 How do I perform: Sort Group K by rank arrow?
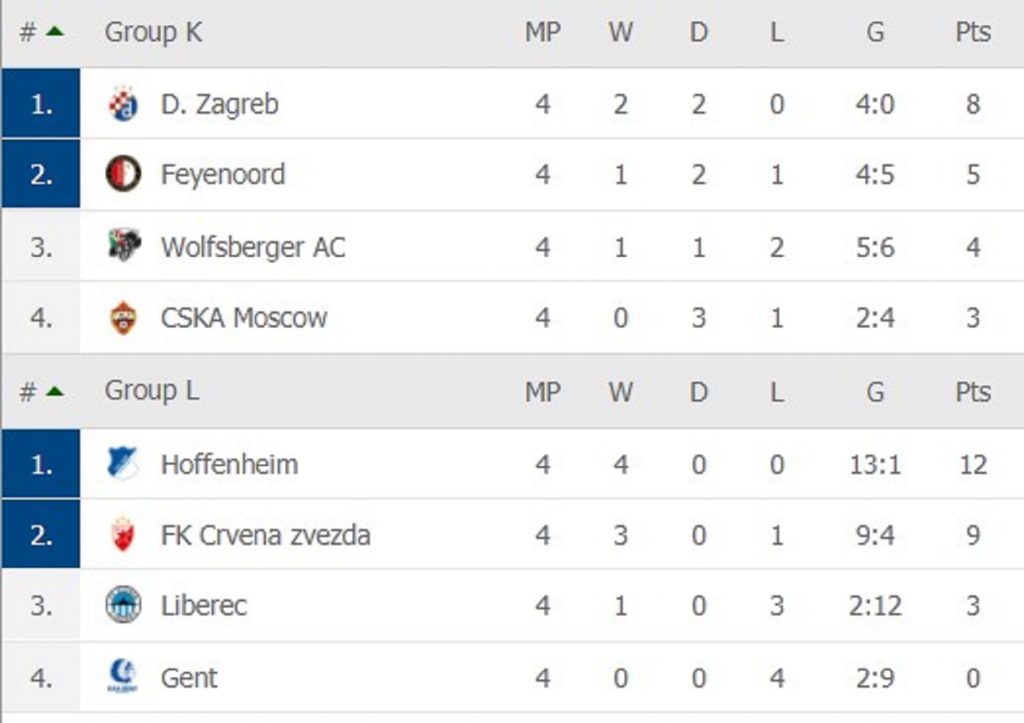pyautogui.click(x=53, y=32)
